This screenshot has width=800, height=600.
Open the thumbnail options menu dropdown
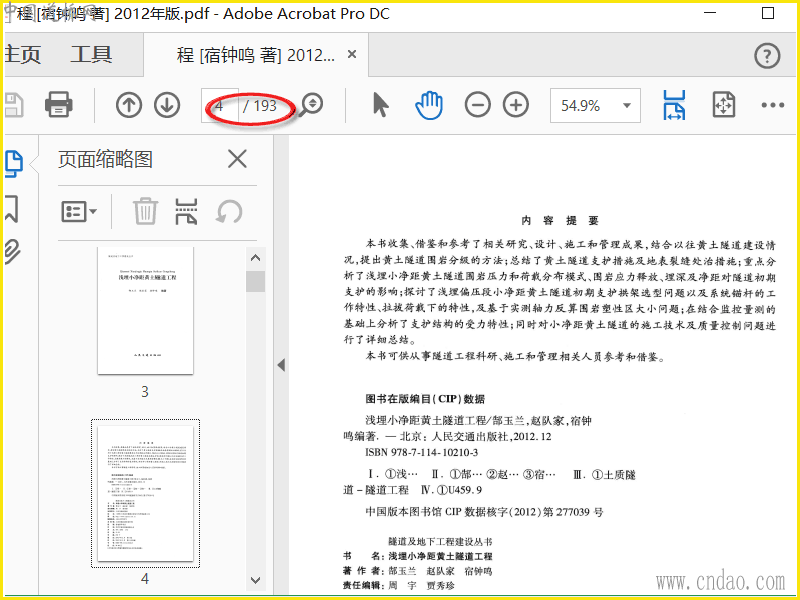(79, 211)
